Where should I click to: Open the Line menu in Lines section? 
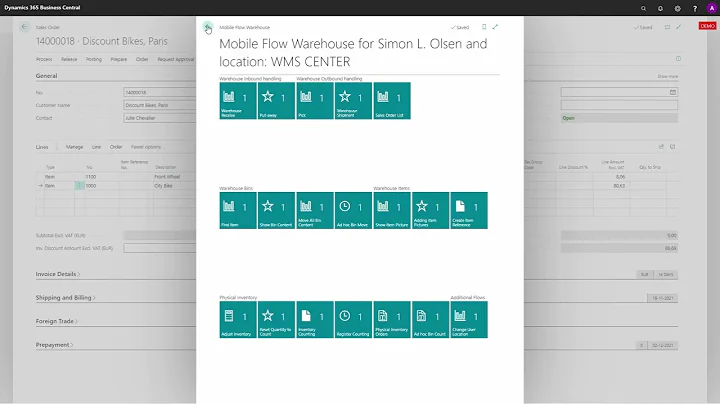click(96, 147)
